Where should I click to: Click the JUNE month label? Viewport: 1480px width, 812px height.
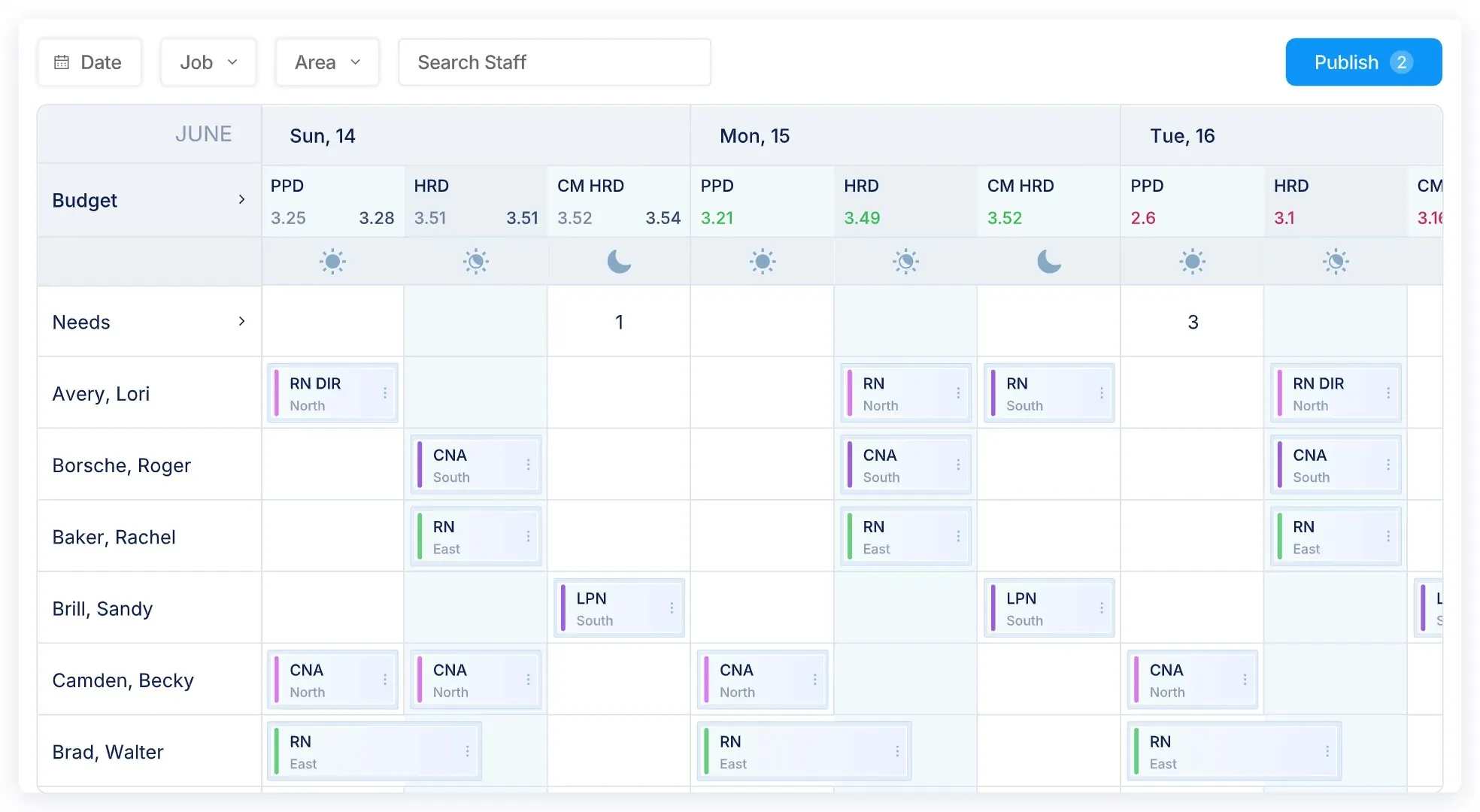pos(204,133)
